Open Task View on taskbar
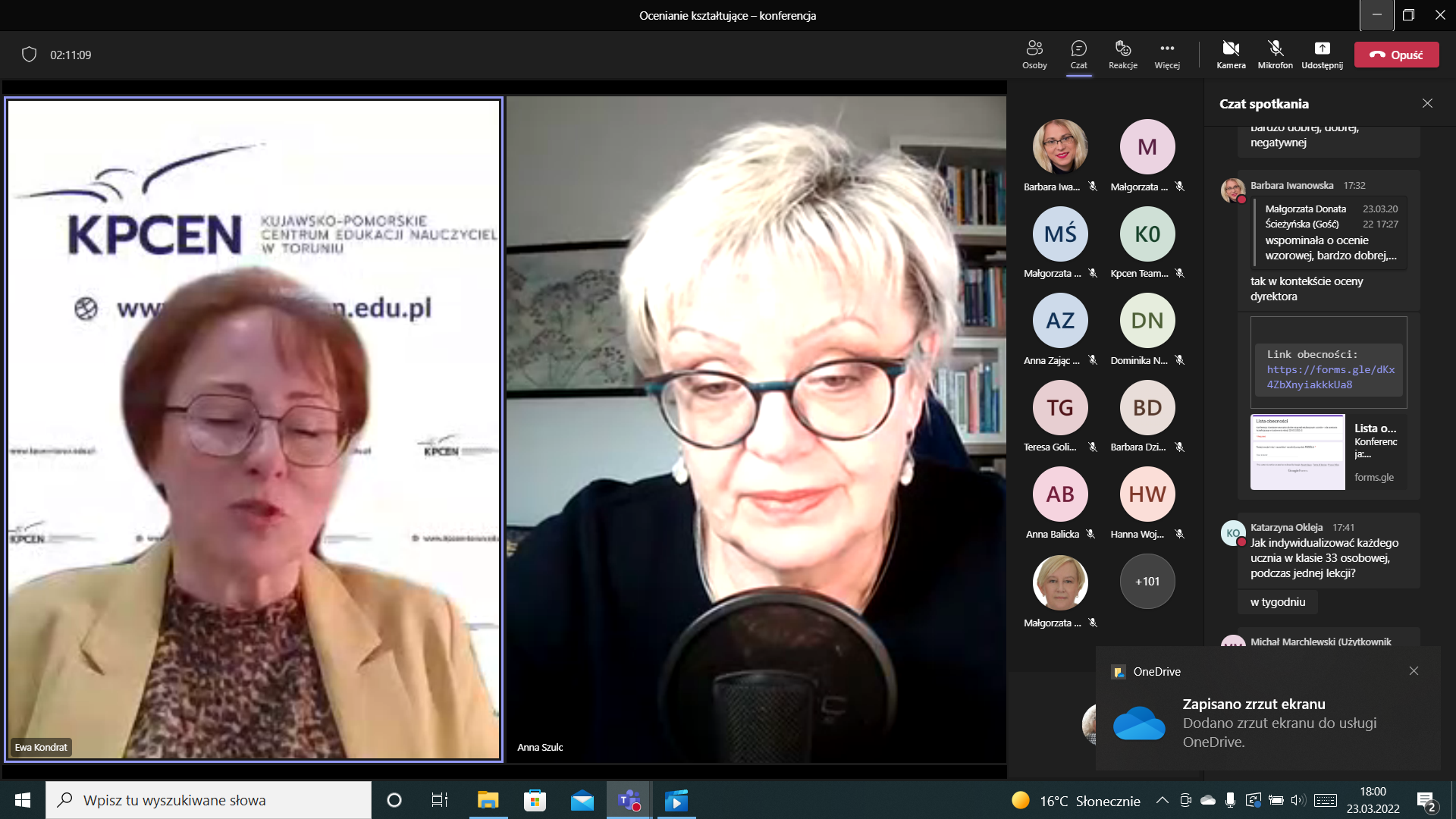Viewport: 1456px width, 819px height. point(440,800)
